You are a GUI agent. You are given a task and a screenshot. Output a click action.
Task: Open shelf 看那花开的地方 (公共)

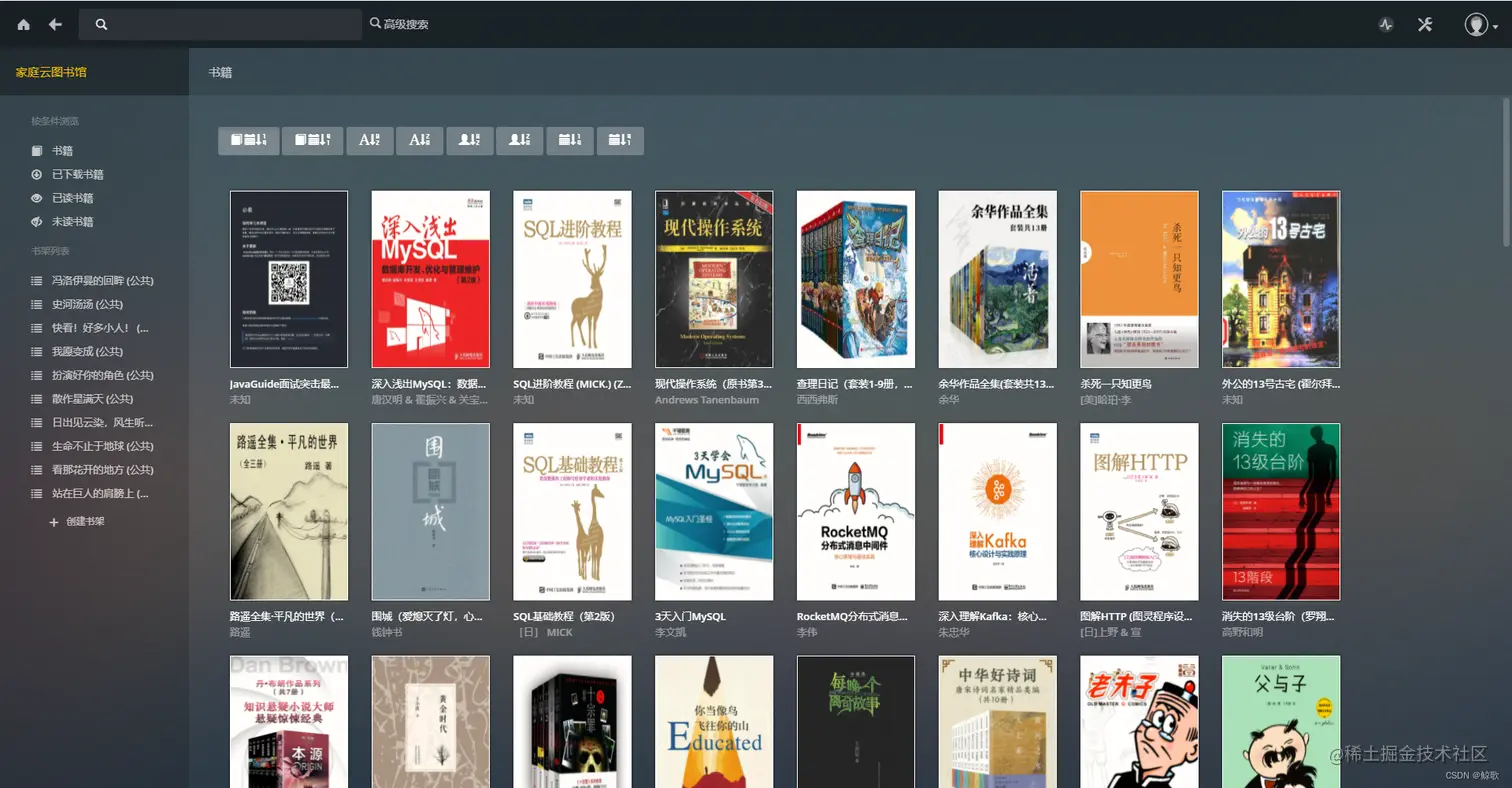click(x=92, y=470)
